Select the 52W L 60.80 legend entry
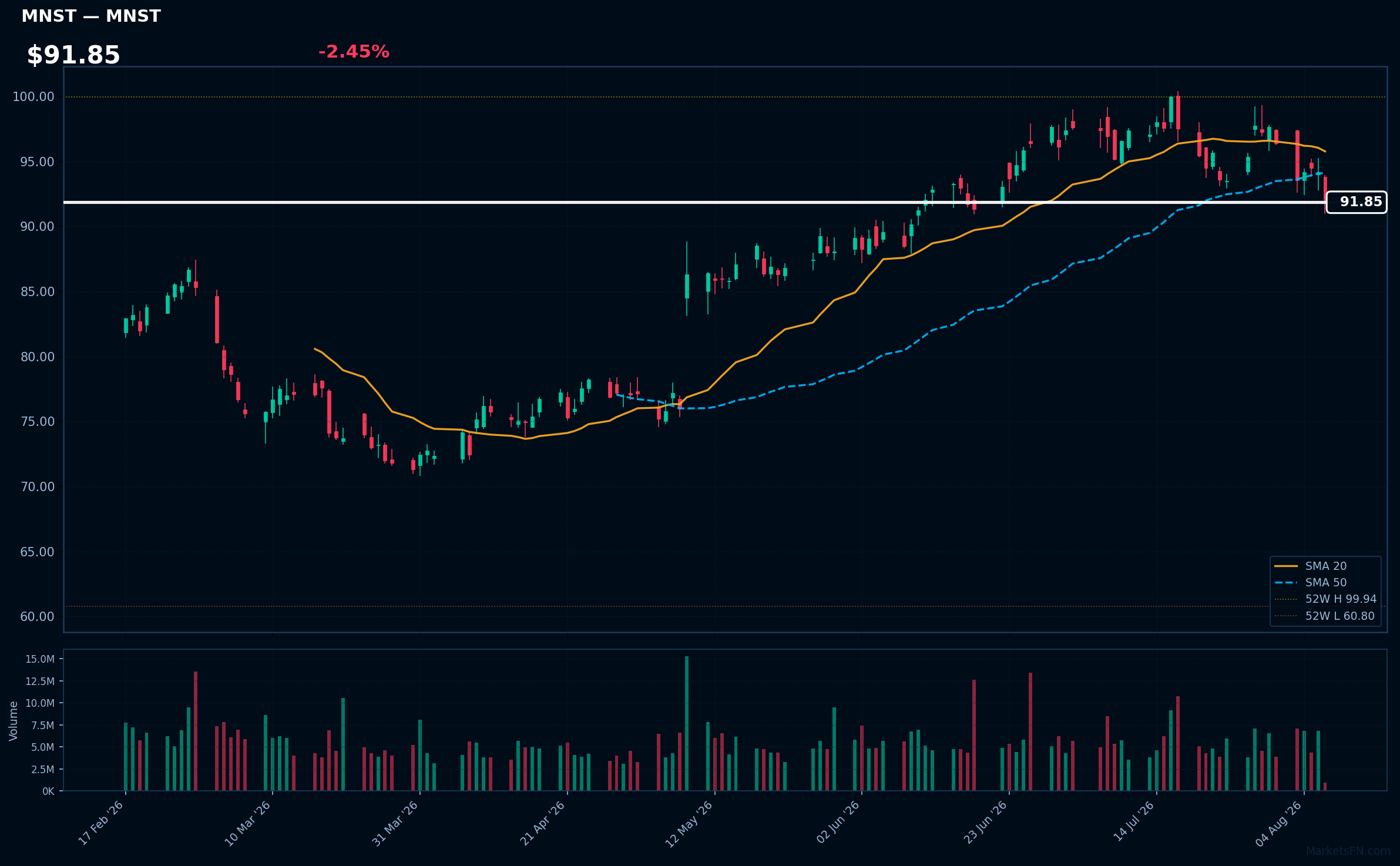This screenshot has width=1400, height=866. [x=1324, y=616]
